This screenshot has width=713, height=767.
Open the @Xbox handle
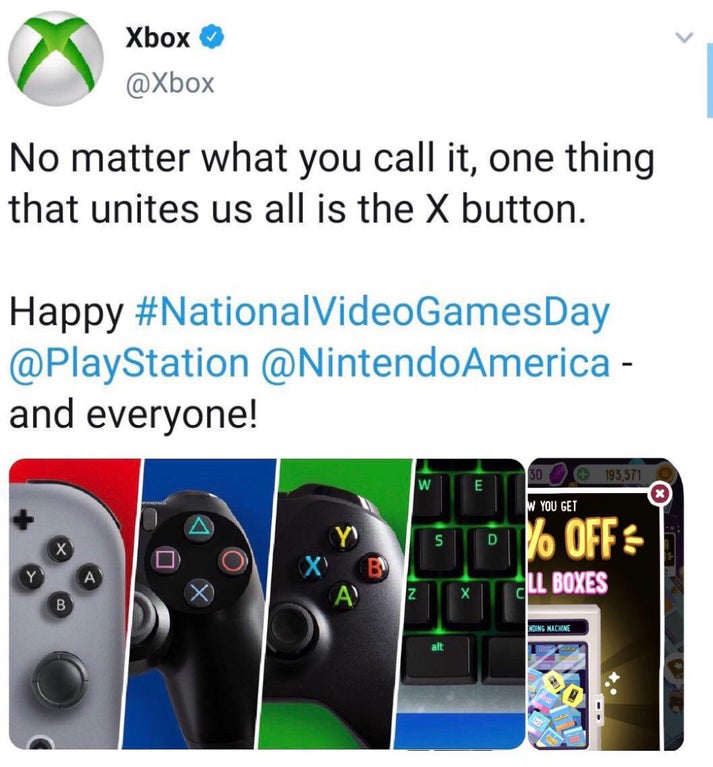click(170, 83)
